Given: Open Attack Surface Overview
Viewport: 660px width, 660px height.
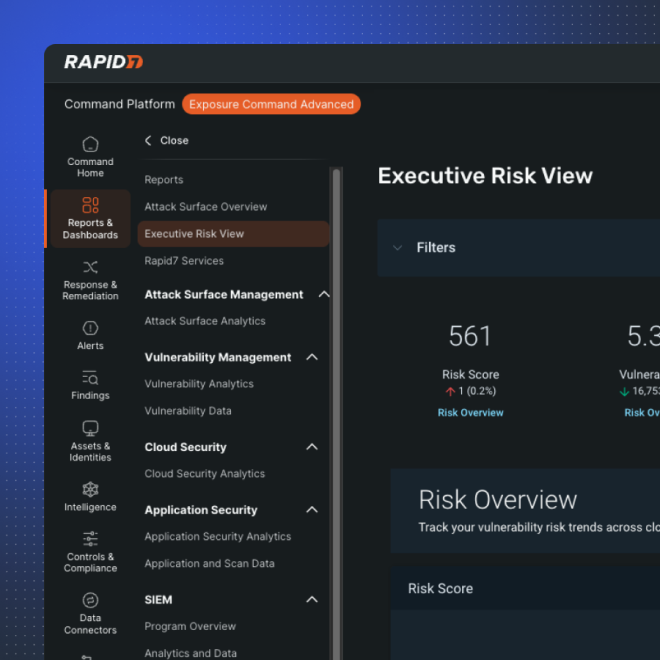Looking at the screenshot, I should tap(205, 207).
